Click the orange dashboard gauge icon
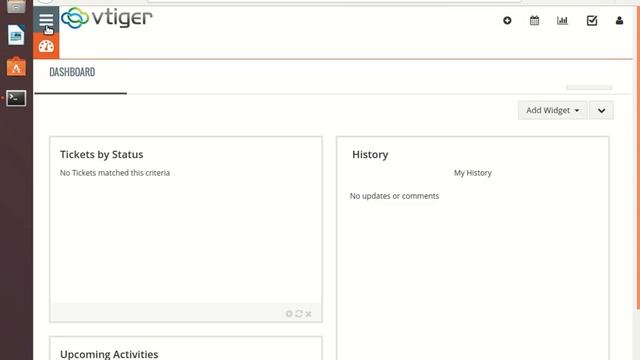Screen dimensions: 640x360 [x=46, y=46]
